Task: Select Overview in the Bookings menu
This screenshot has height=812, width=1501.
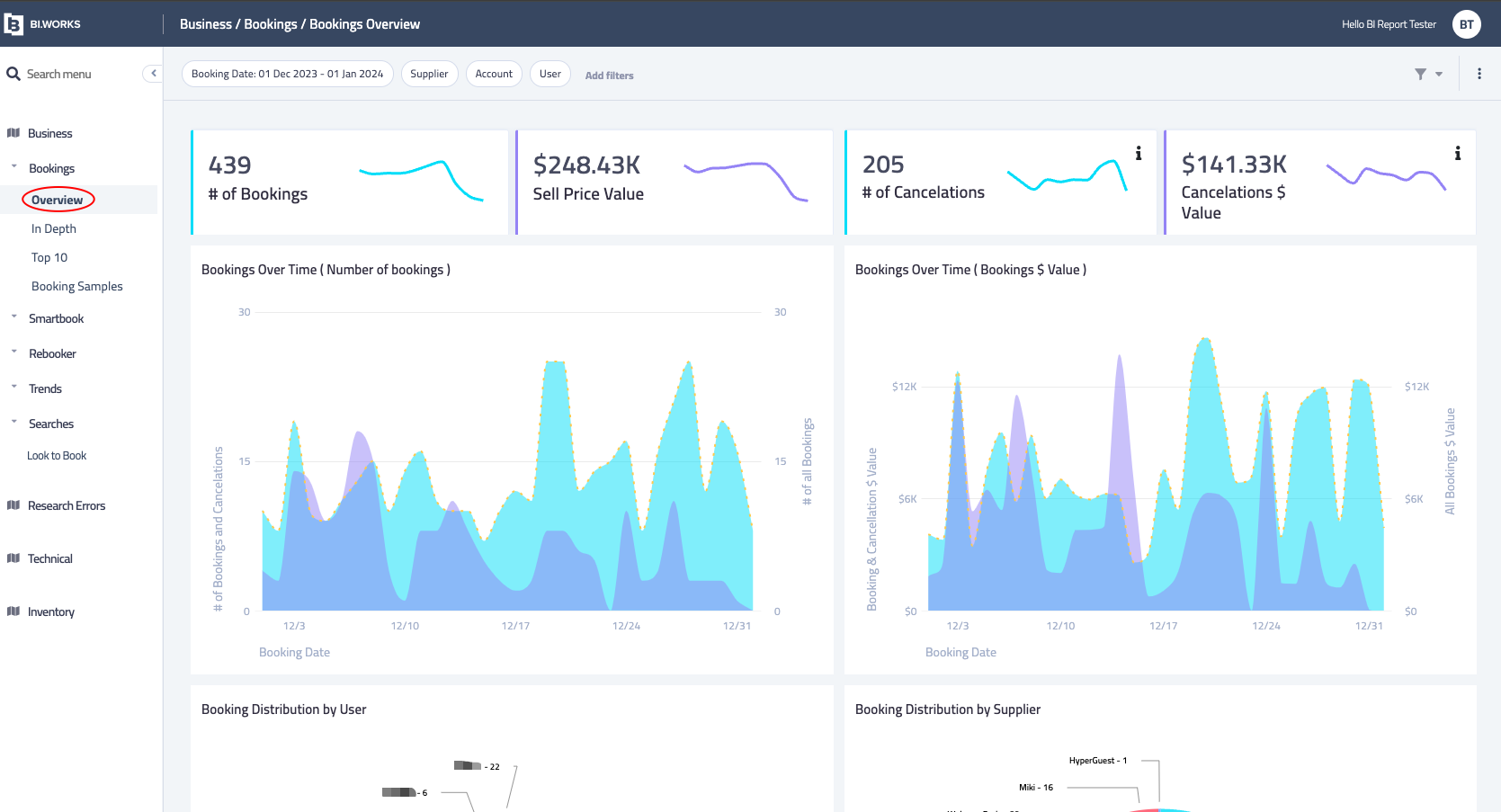Action: pyautogui.click(x=58, y=200)
